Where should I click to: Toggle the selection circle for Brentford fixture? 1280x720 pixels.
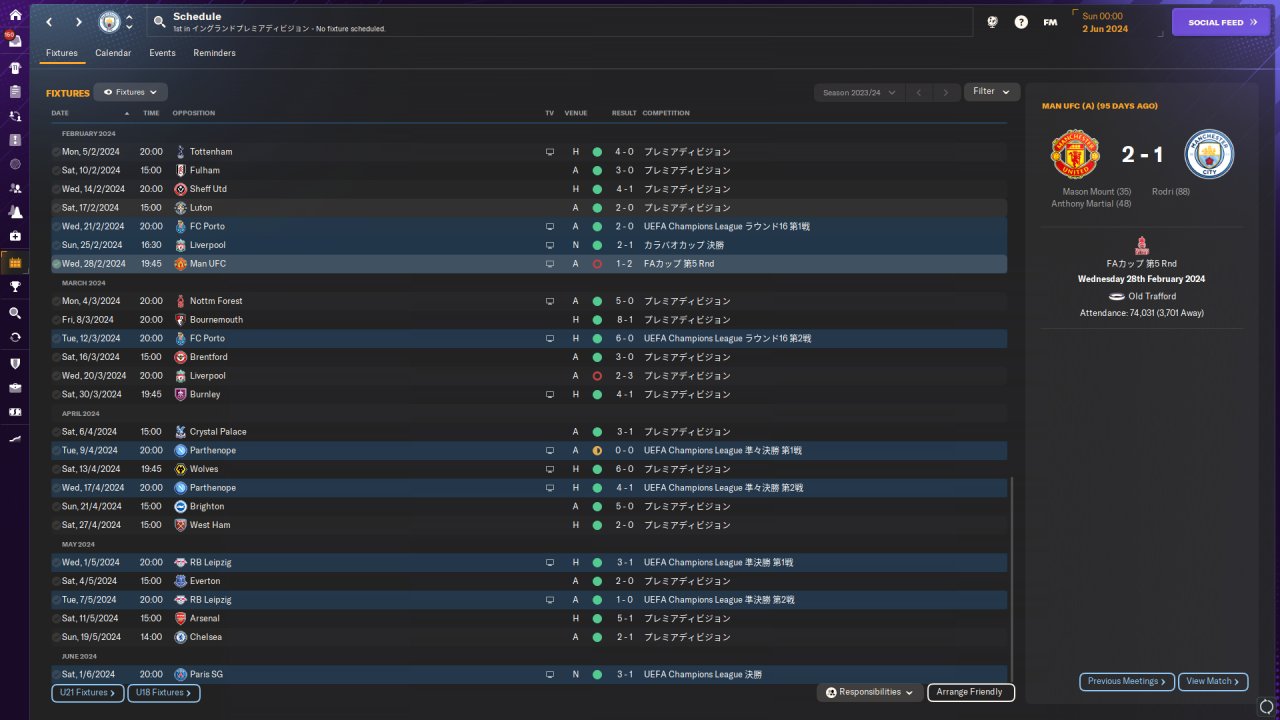tap(57, 357)
